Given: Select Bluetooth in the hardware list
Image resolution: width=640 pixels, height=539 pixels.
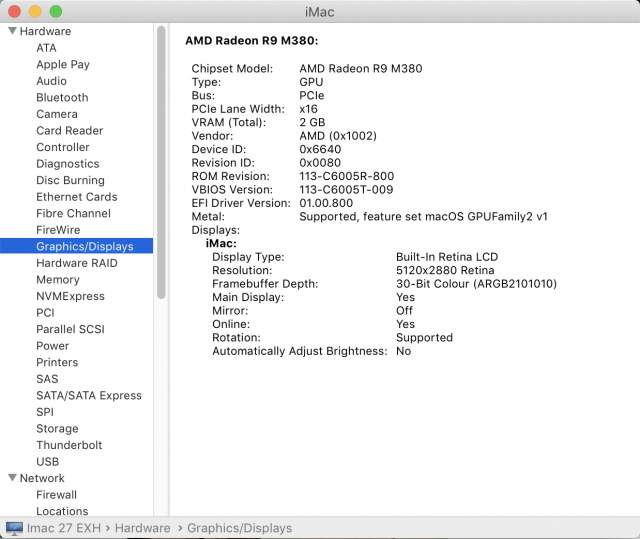Looking at the screenshot, I should coord(62,97).
